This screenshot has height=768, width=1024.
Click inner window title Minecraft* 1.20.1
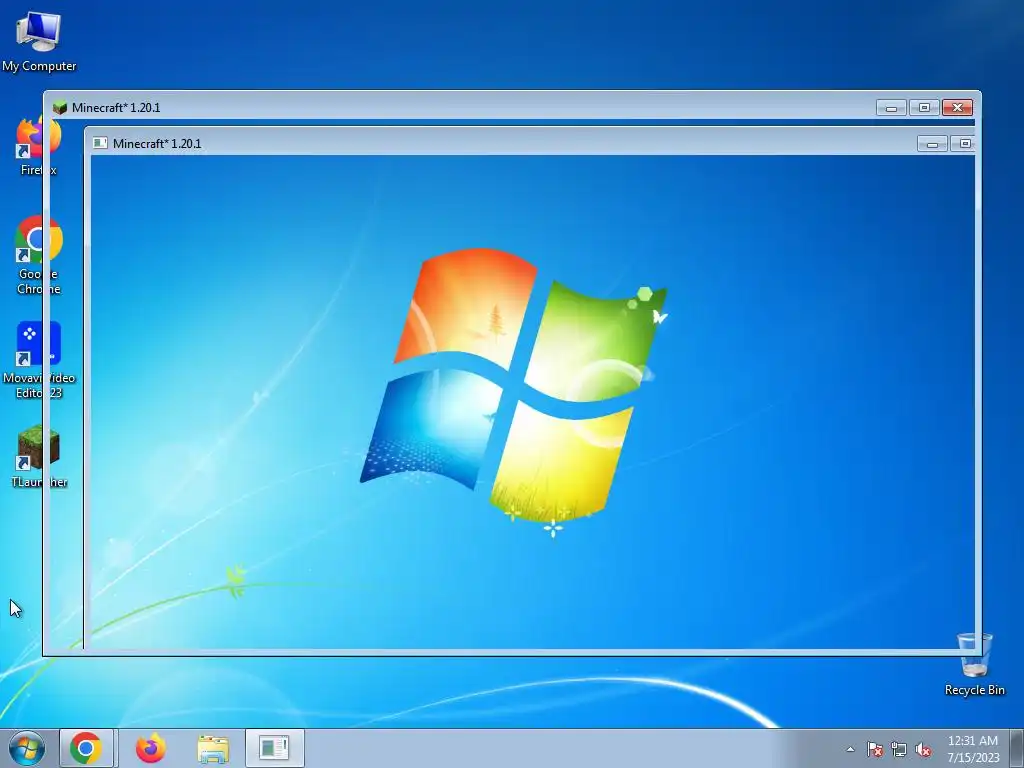(157, 144)
